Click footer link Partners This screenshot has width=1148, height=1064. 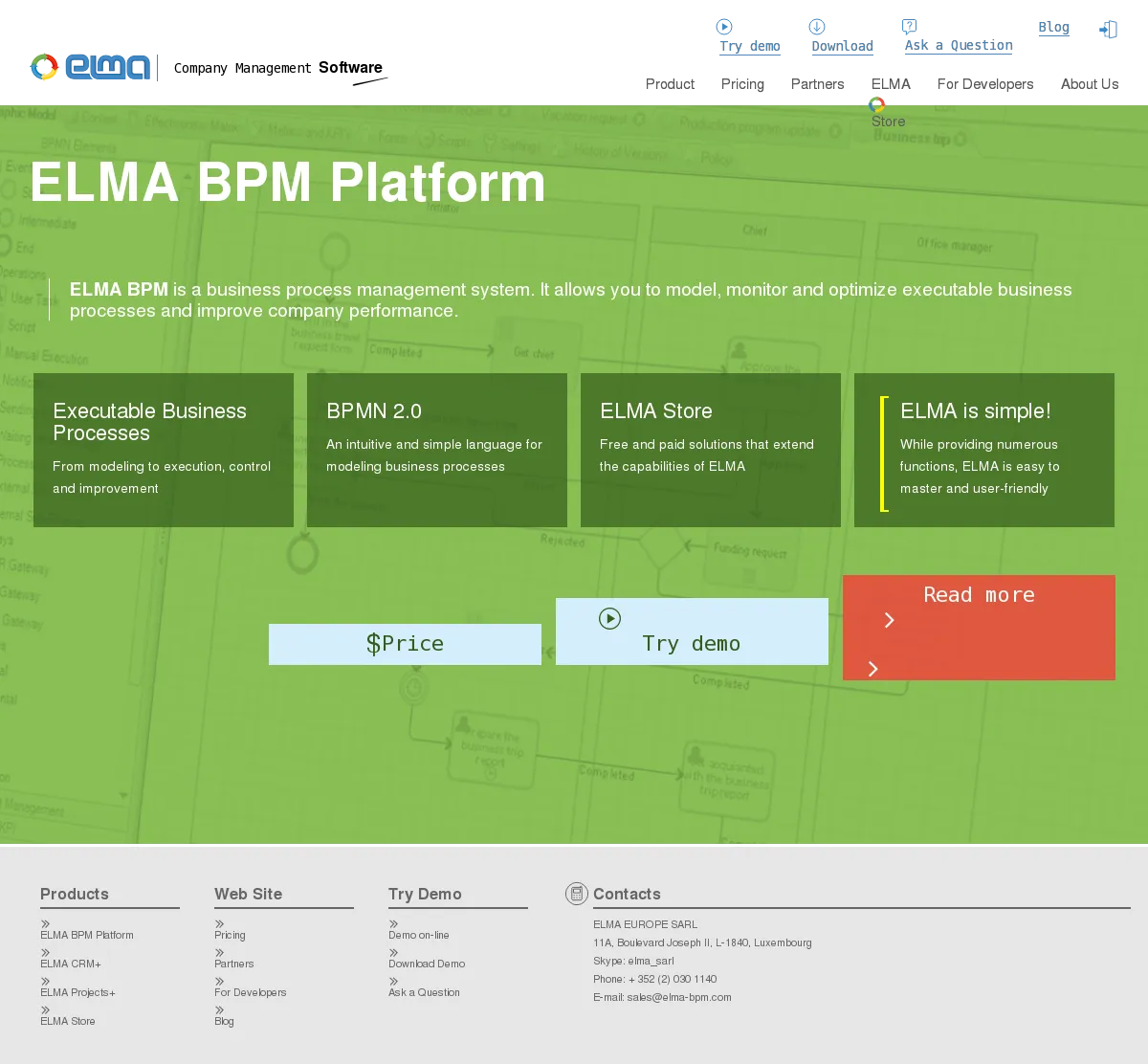coord(234,964)
